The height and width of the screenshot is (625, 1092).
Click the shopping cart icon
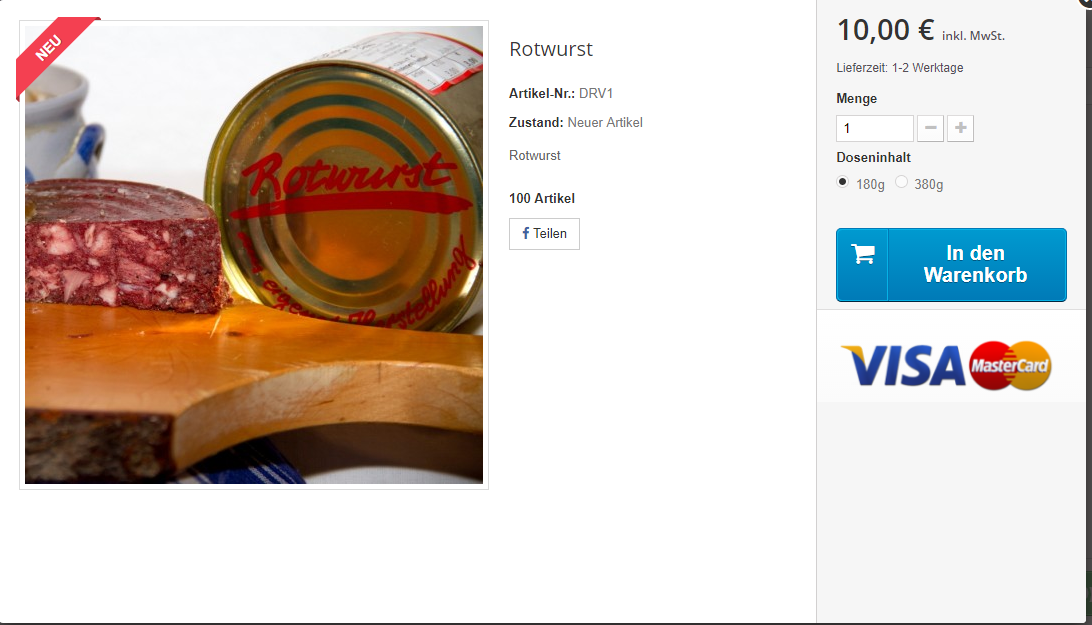click(x=863, y=254)
